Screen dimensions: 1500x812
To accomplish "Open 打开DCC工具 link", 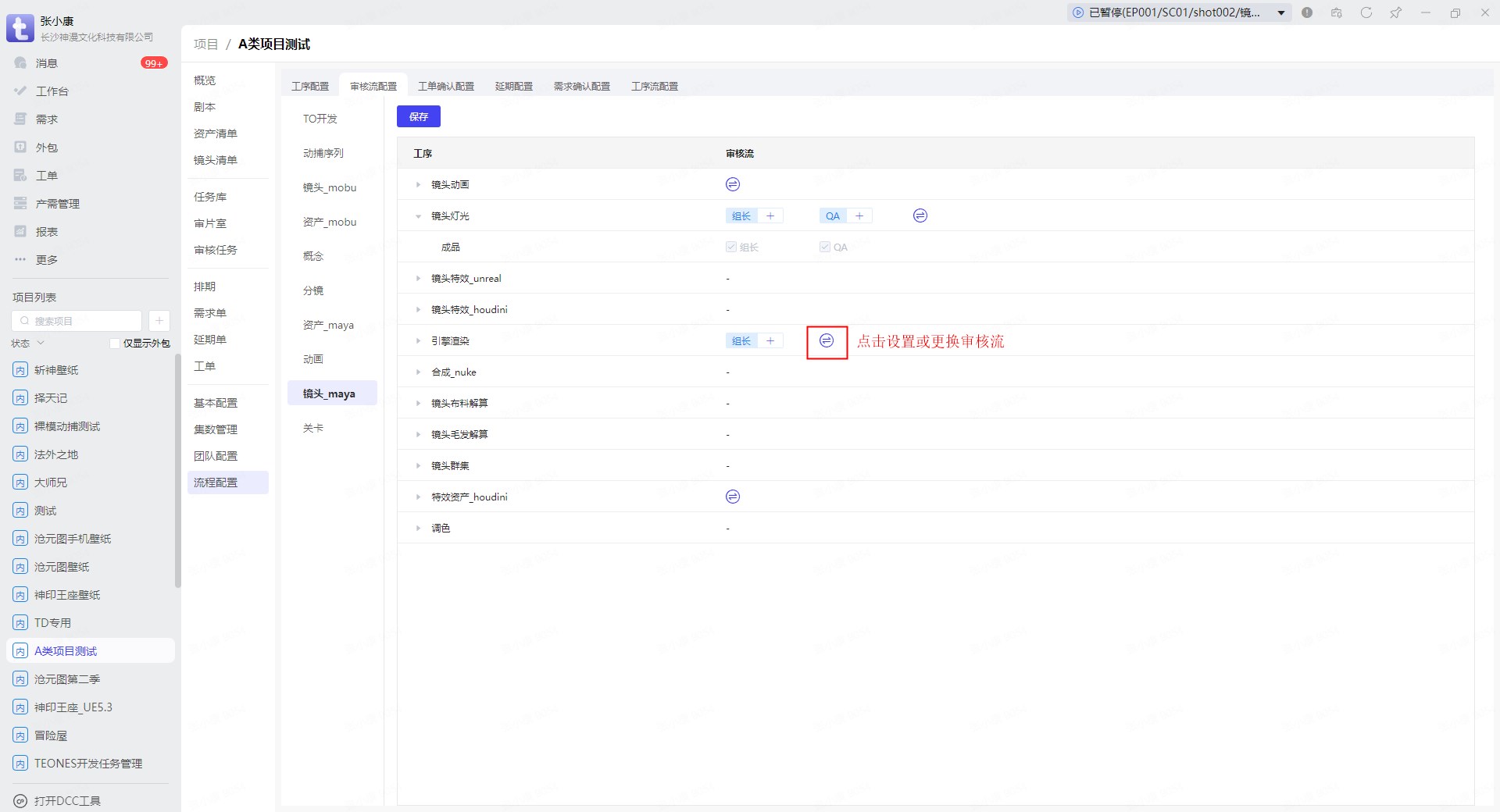I will pyautogui.click(x=67, y=800).
